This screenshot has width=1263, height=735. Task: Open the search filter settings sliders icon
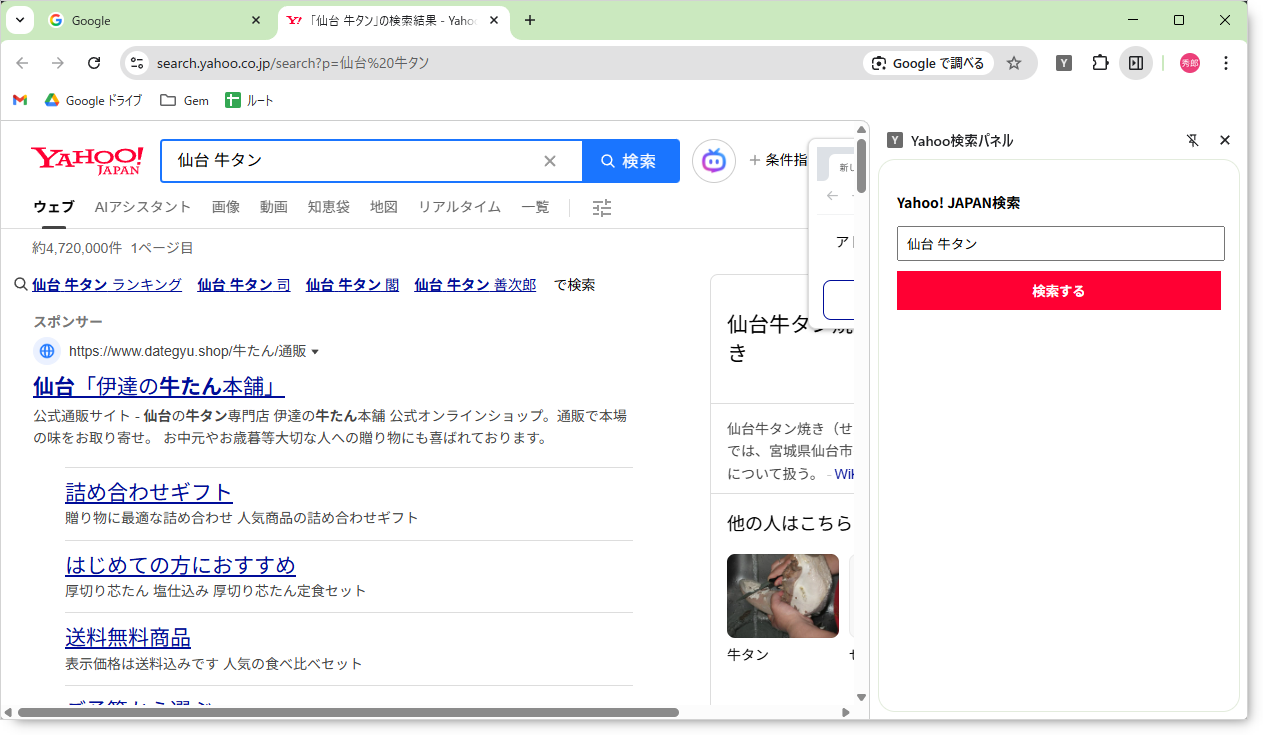601,208
